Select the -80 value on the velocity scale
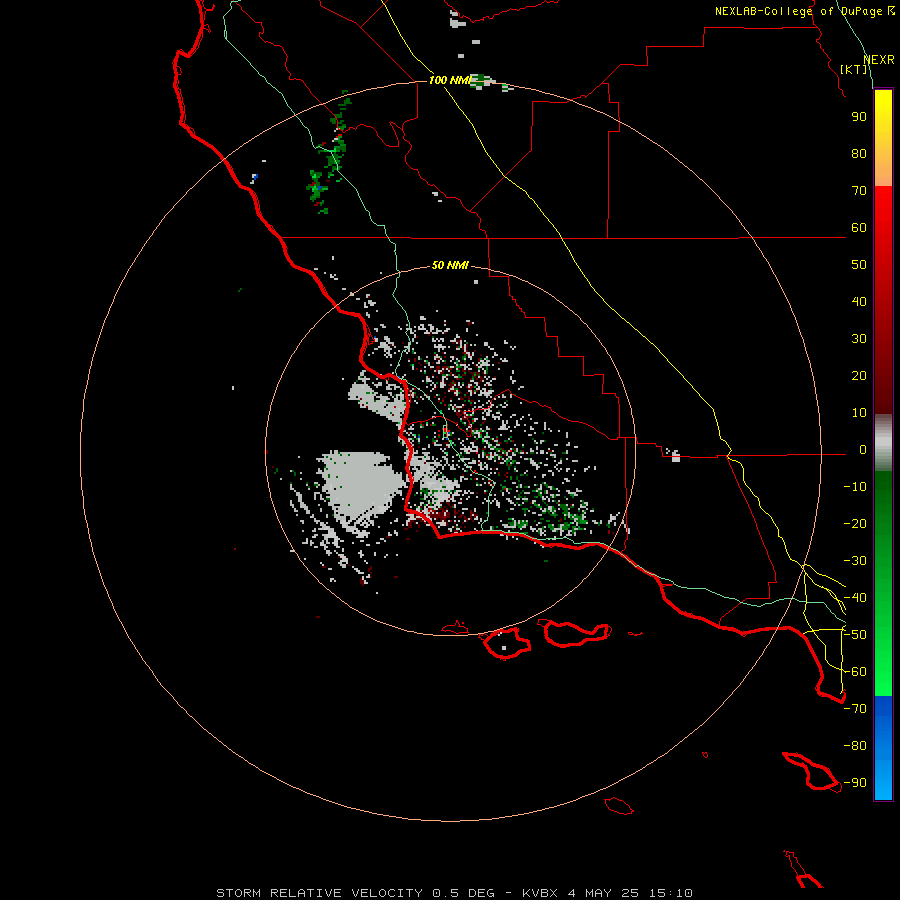The image size is (900, 900). point(855,746)
